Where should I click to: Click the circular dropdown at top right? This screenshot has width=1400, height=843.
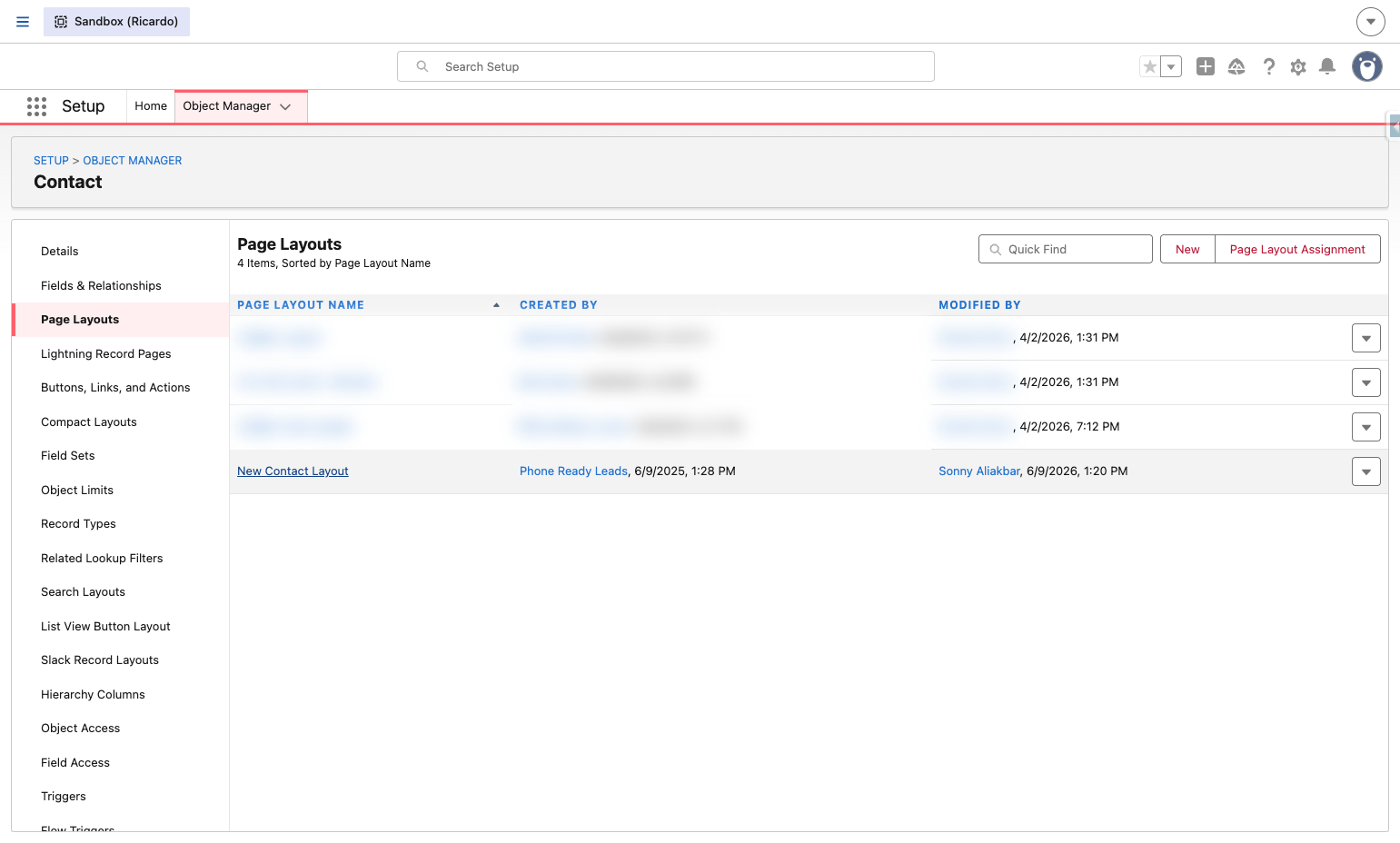click(x=1371, y=22)
